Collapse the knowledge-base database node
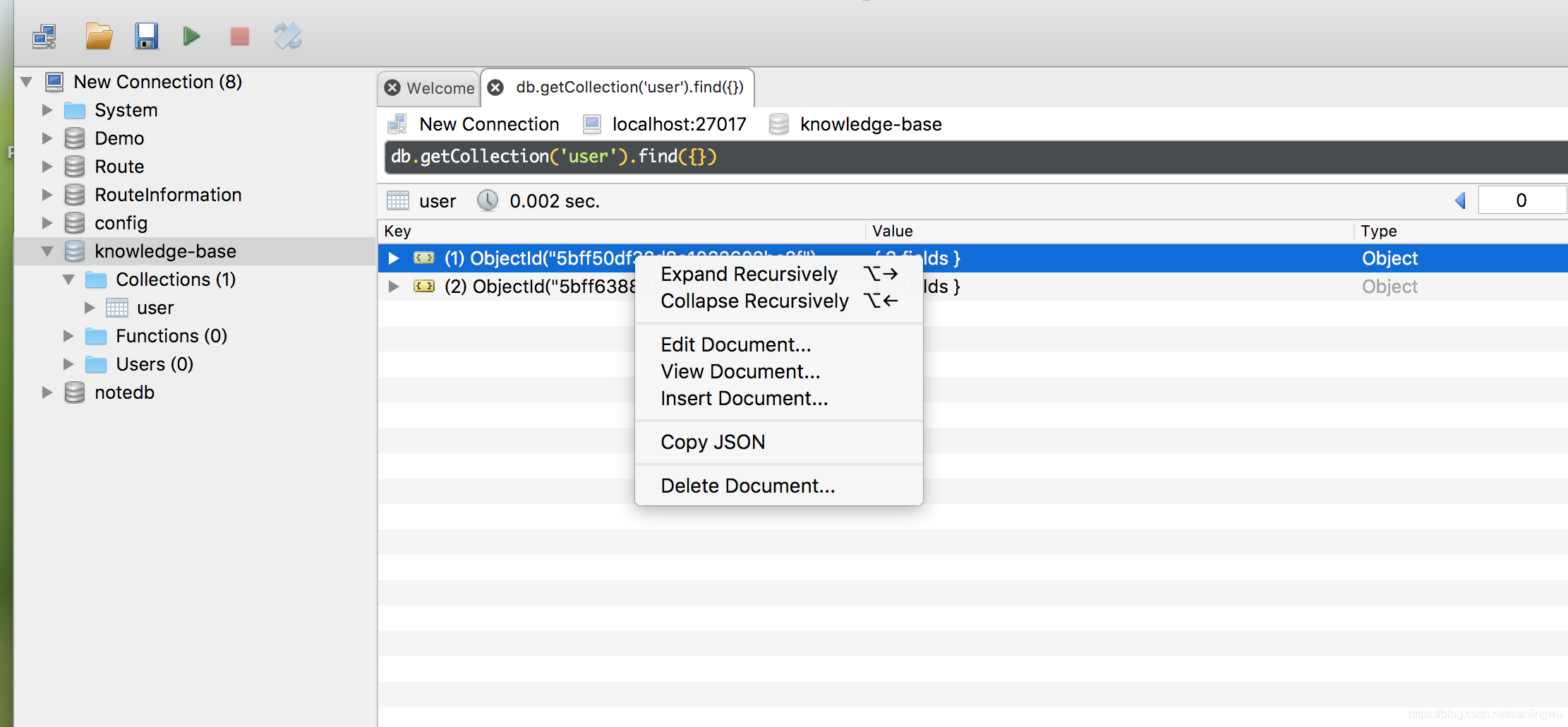 (47, 251)
